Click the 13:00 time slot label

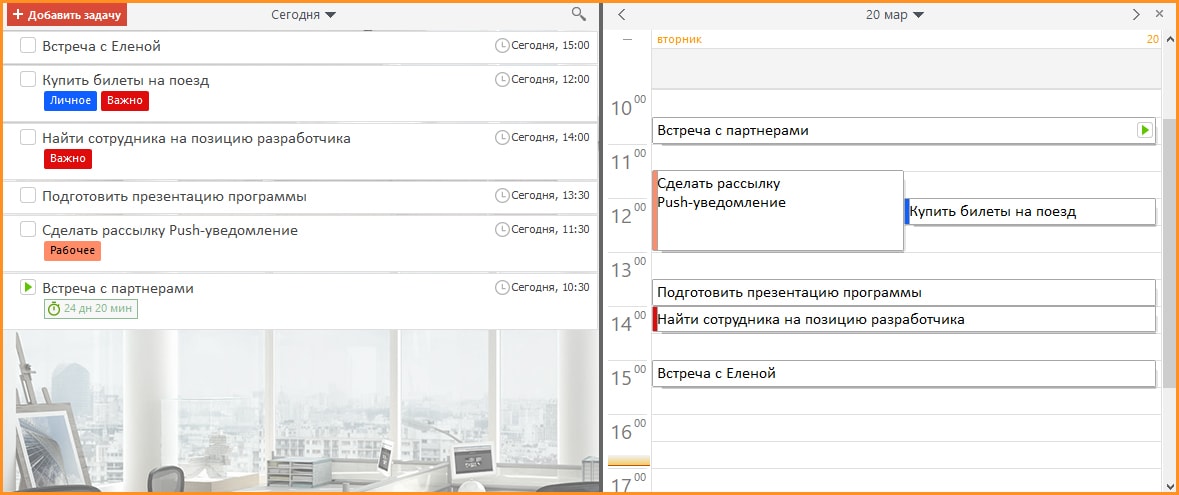(629, 269)
